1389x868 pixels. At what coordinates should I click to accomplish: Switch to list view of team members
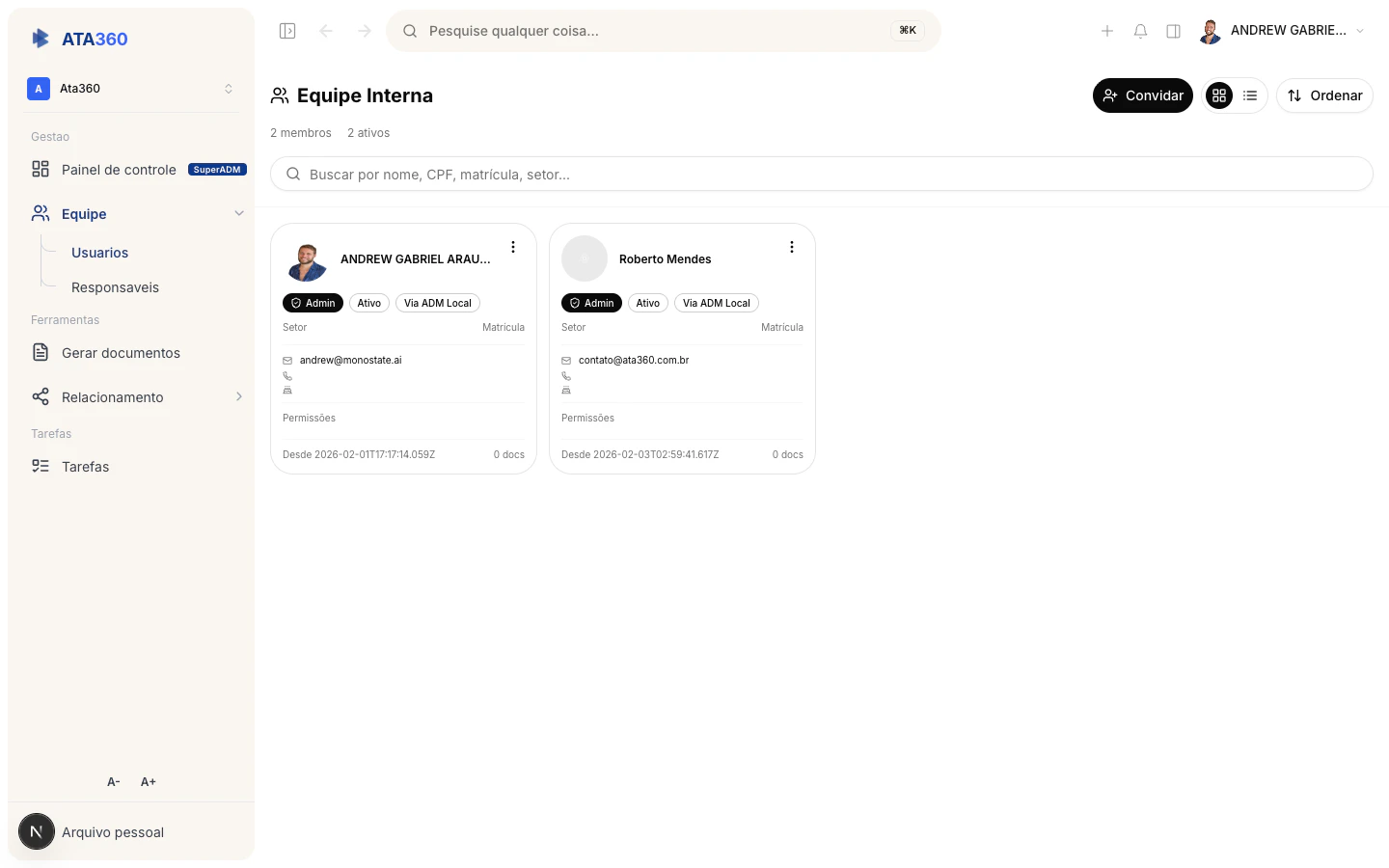[x=1250, y=95]
